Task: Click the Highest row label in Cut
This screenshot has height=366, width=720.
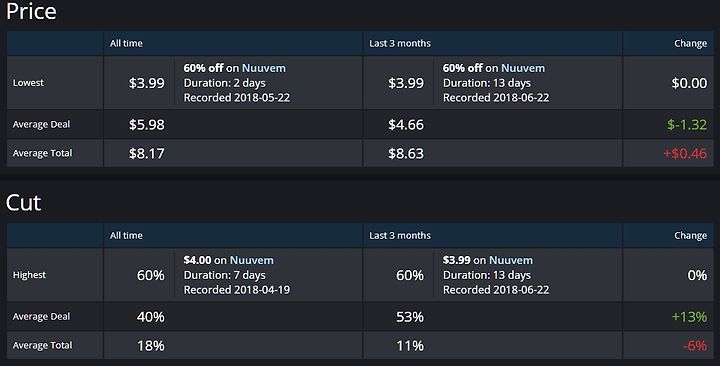Action: tap(29, 275)
